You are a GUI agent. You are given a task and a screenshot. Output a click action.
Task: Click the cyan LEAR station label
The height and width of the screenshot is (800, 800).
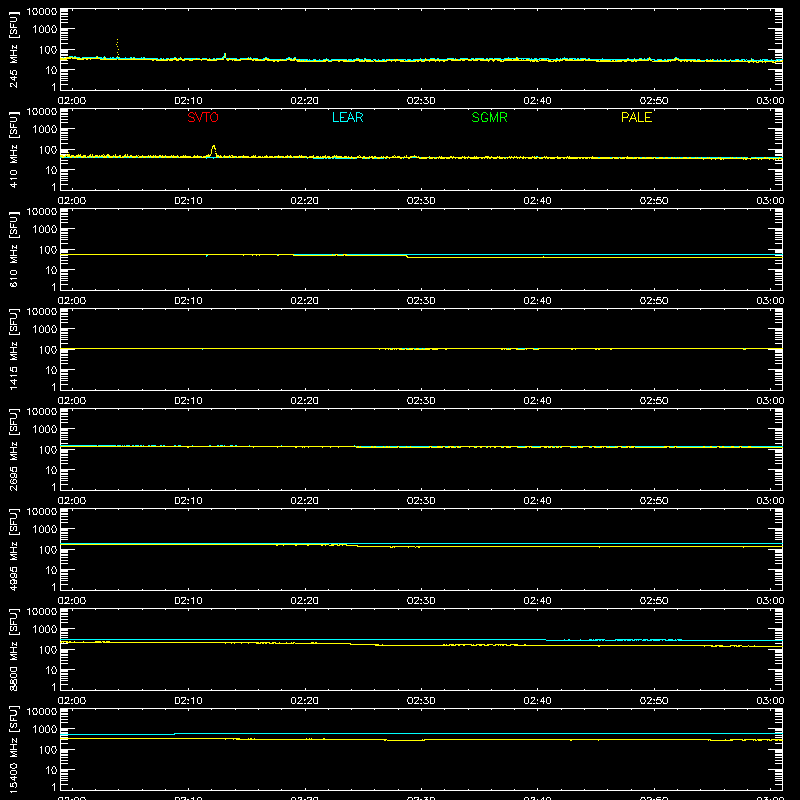pos(347,117)
